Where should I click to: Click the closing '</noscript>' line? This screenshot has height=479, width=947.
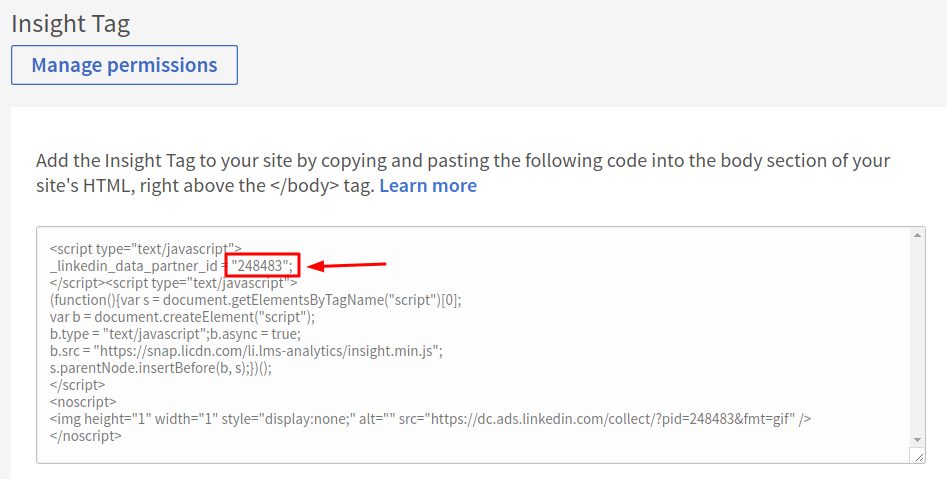point(86,436)
